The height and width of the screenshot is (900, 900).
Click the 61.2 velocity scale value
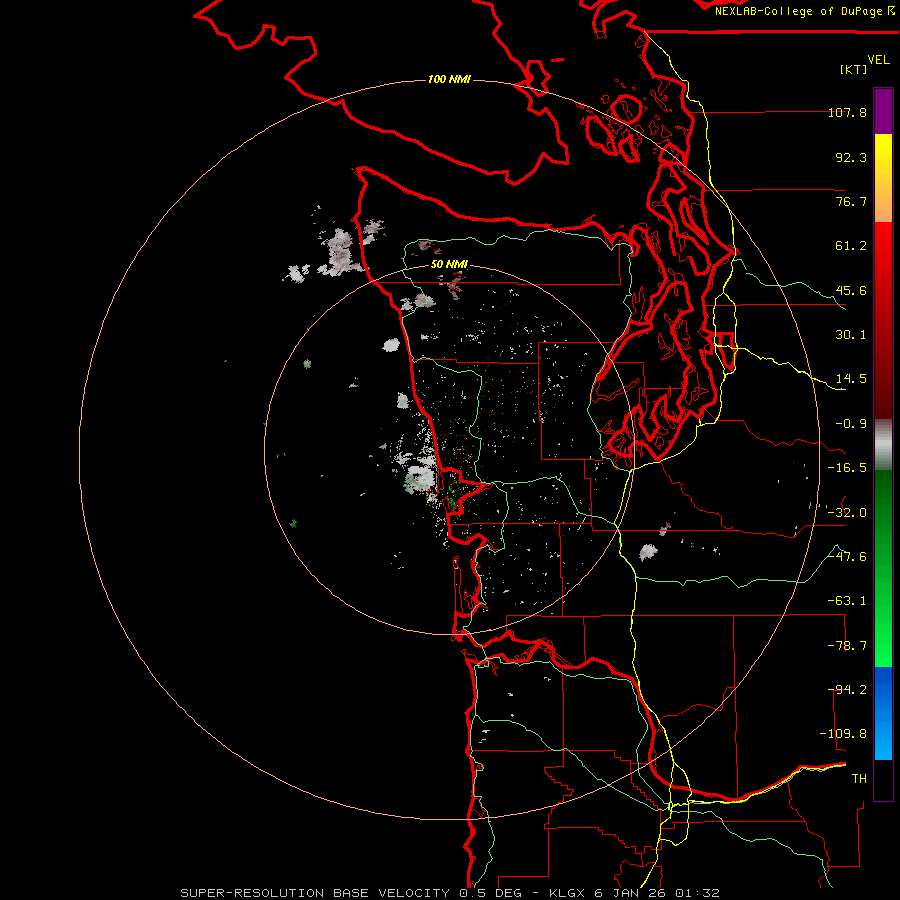pos(851,246)
